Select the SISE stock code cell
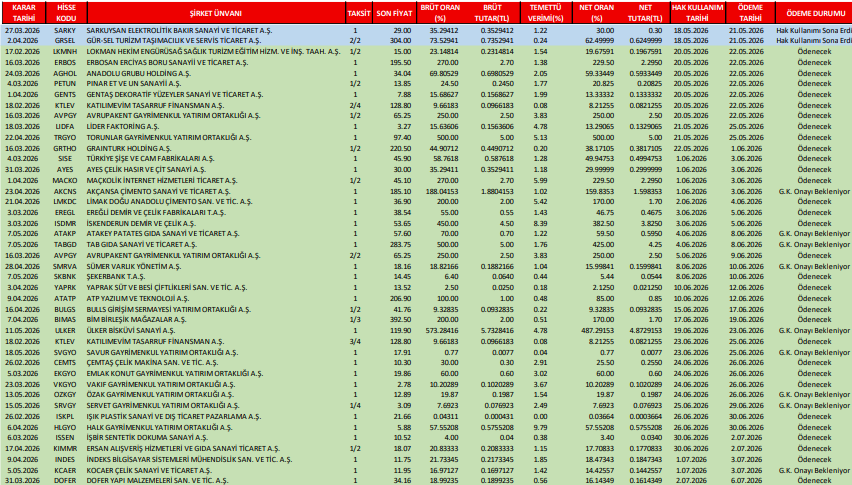Screen dimensions: 852x485 click(65, 159)
